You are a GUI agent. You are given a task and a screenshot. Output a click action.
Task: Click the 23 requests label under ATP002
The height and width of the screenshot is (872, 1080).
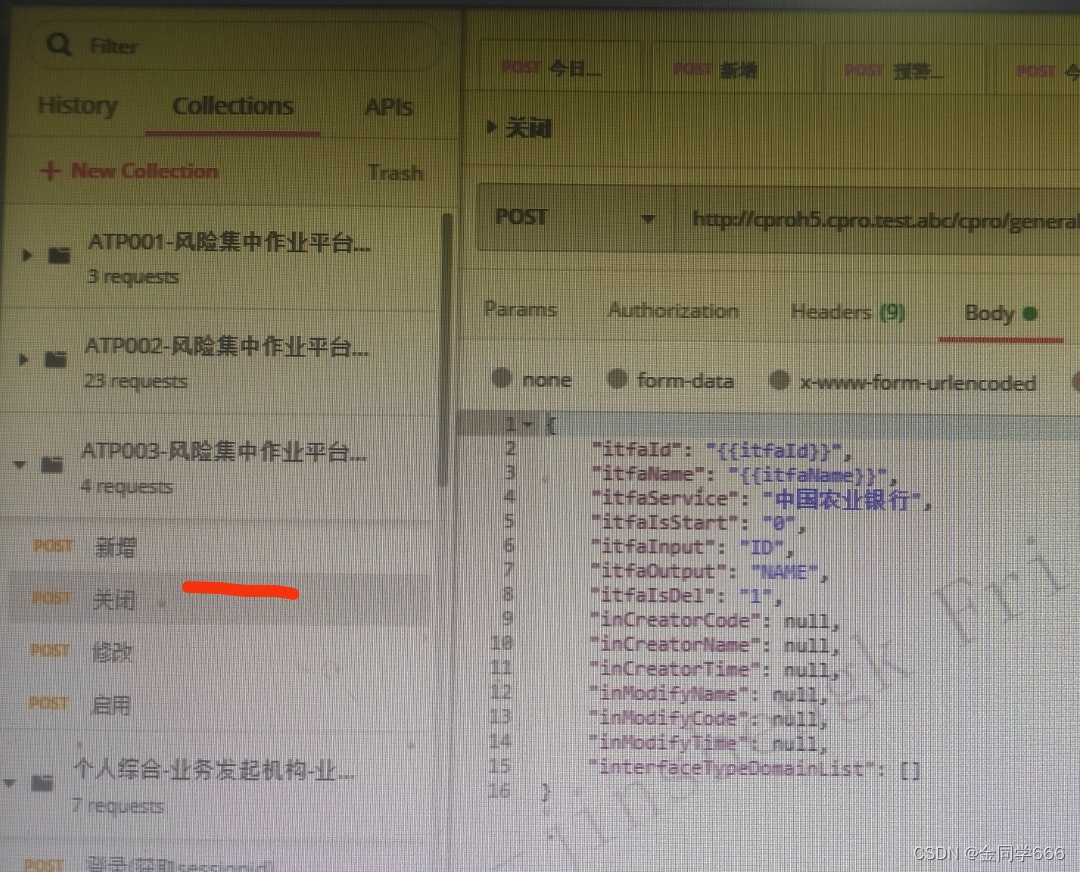pyautogui.click(x=135, y=381)
